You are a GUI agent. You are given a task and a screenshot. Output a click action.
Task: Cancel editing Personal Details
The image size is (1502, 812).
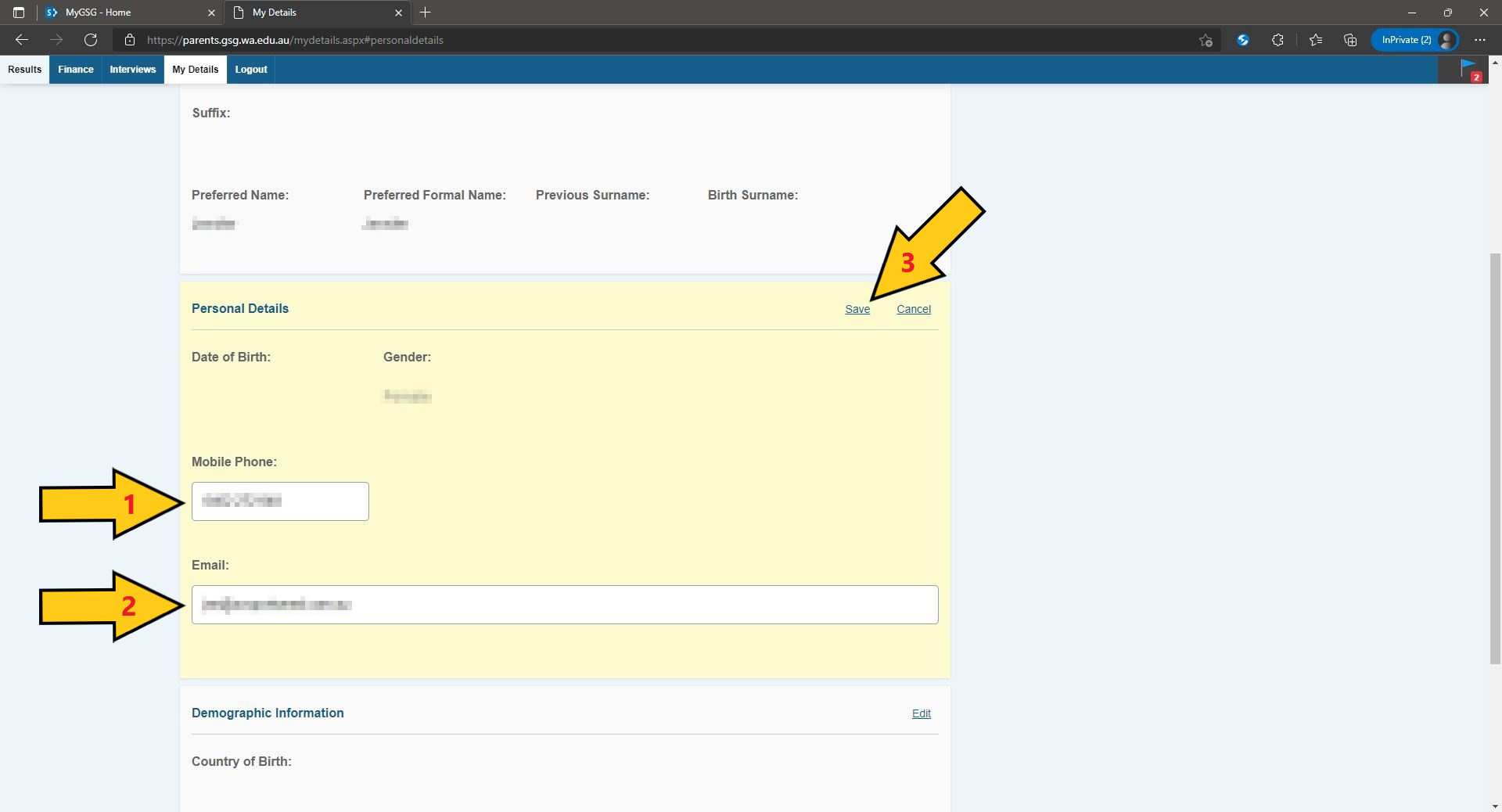[913, 309]
